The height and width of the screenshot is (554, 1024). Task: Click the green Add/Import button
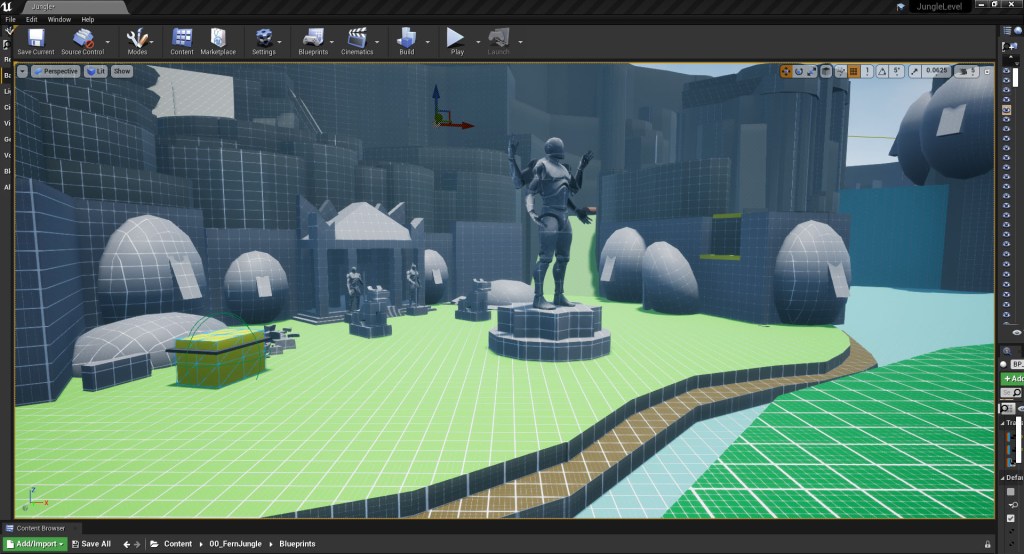[34, 544]
